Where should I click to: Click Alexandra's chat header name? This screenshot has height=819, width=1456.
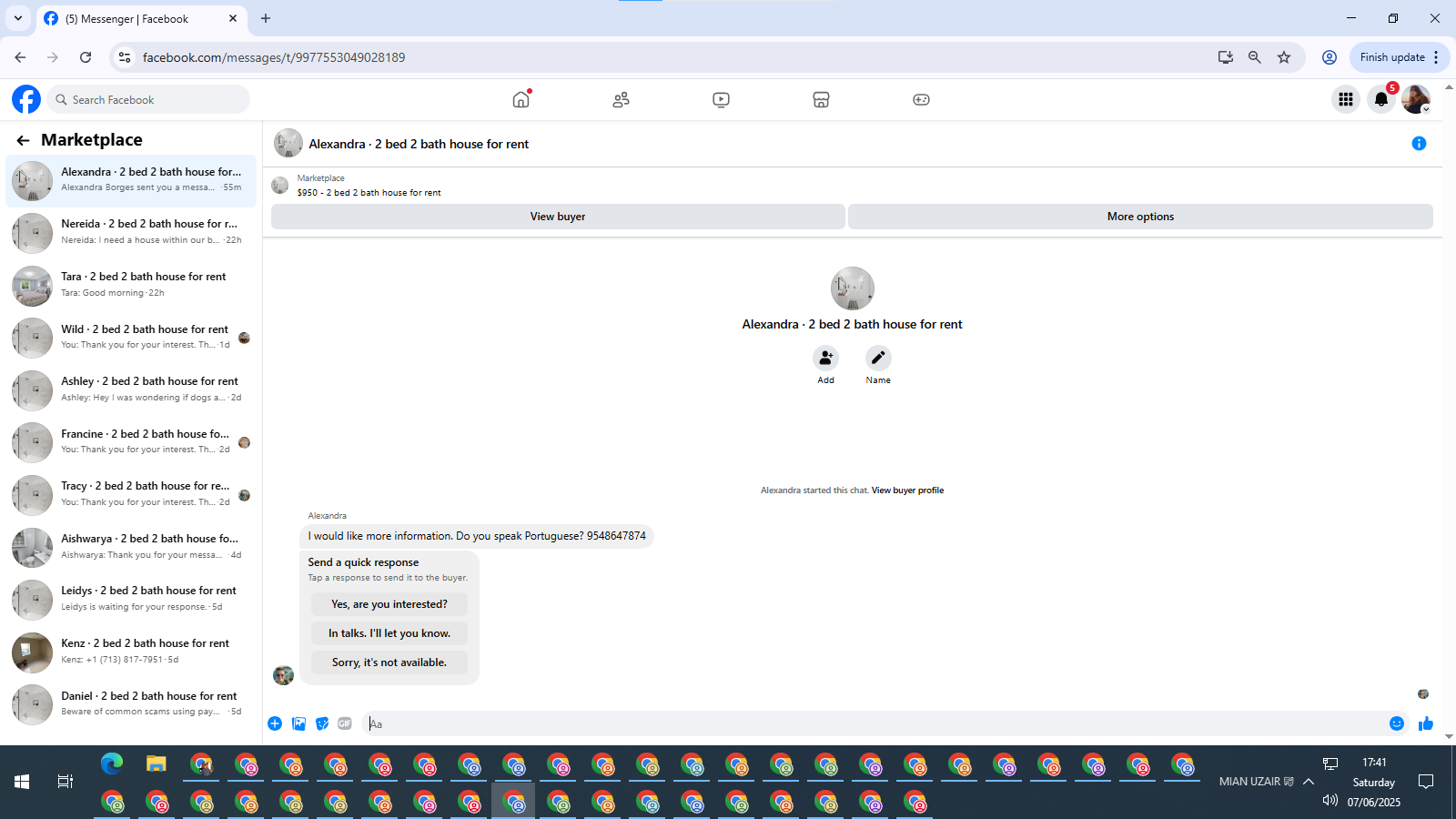click(419, 144)
